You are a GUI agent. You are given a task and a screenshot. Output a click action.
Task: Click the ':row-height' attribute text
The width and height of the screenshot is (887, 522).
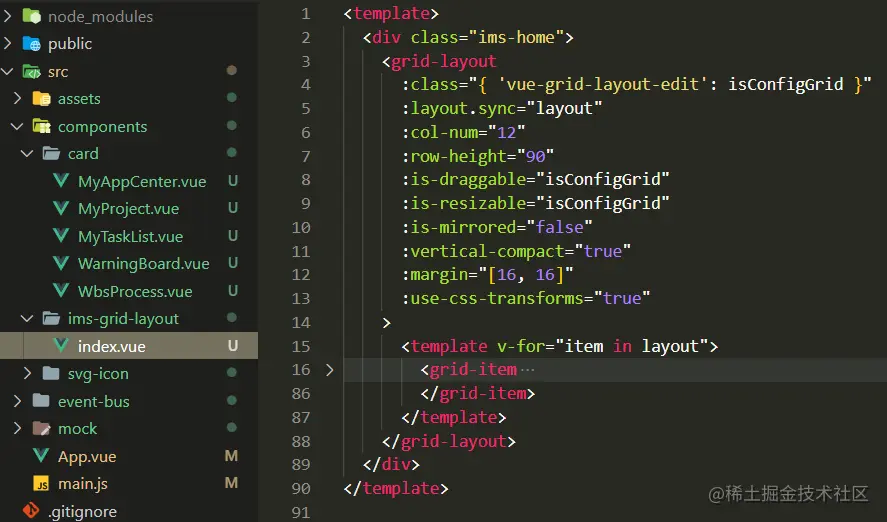(x=454, y=156)
